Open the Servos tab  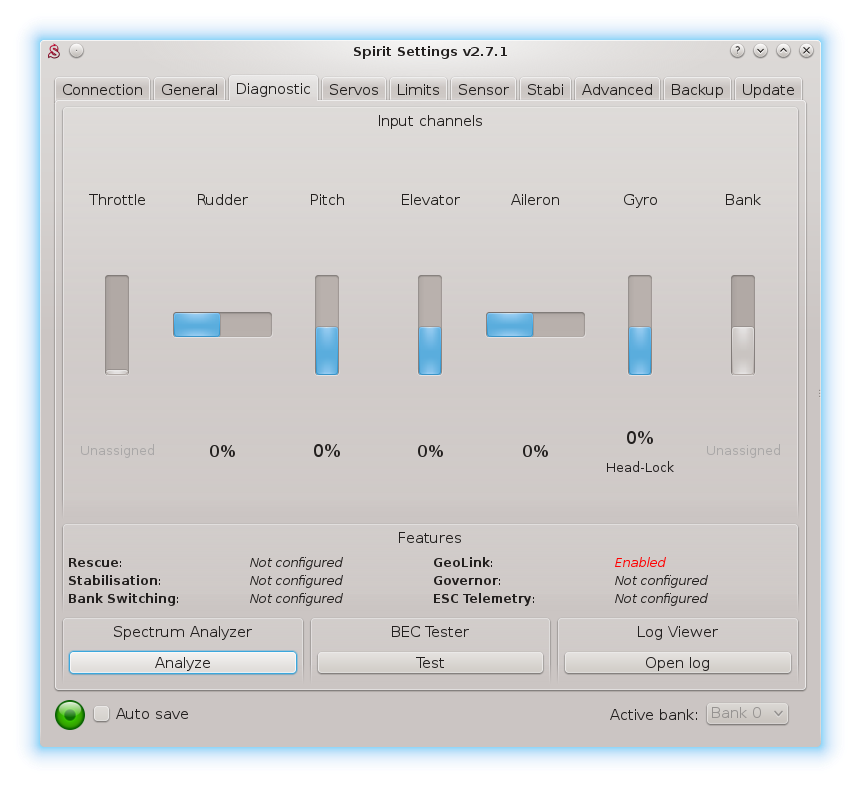[354, 90]
